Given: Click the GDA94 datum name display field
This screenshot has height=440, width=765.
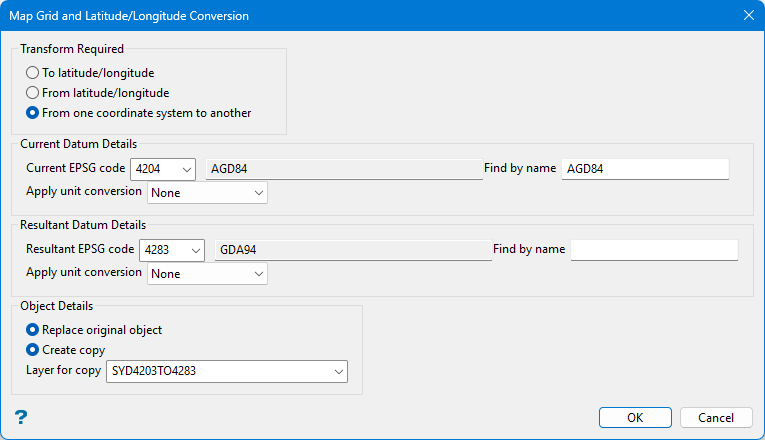Looking at the screenshot, I should click(x=352, y=250).
